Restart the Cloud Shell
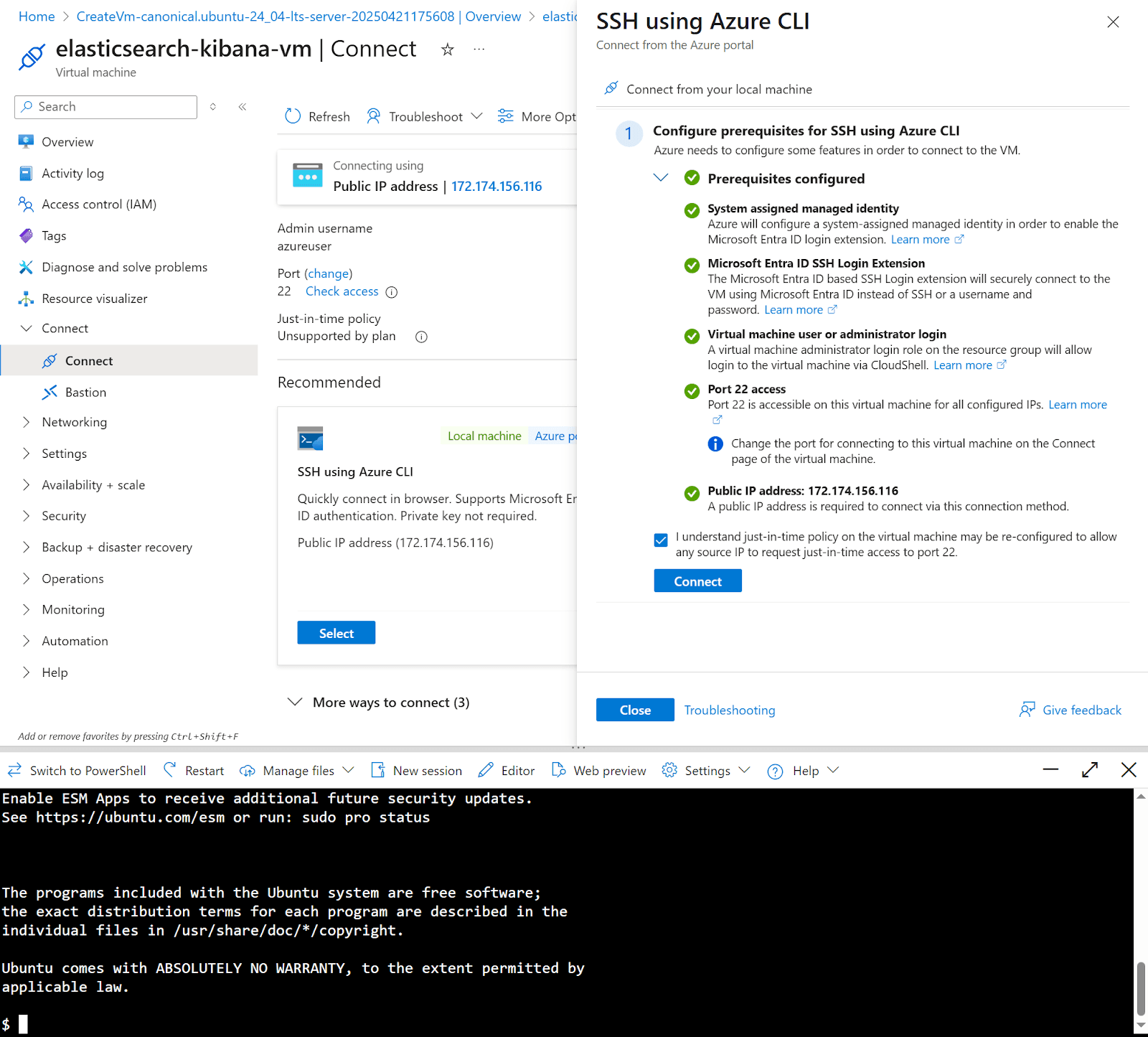 204,770
